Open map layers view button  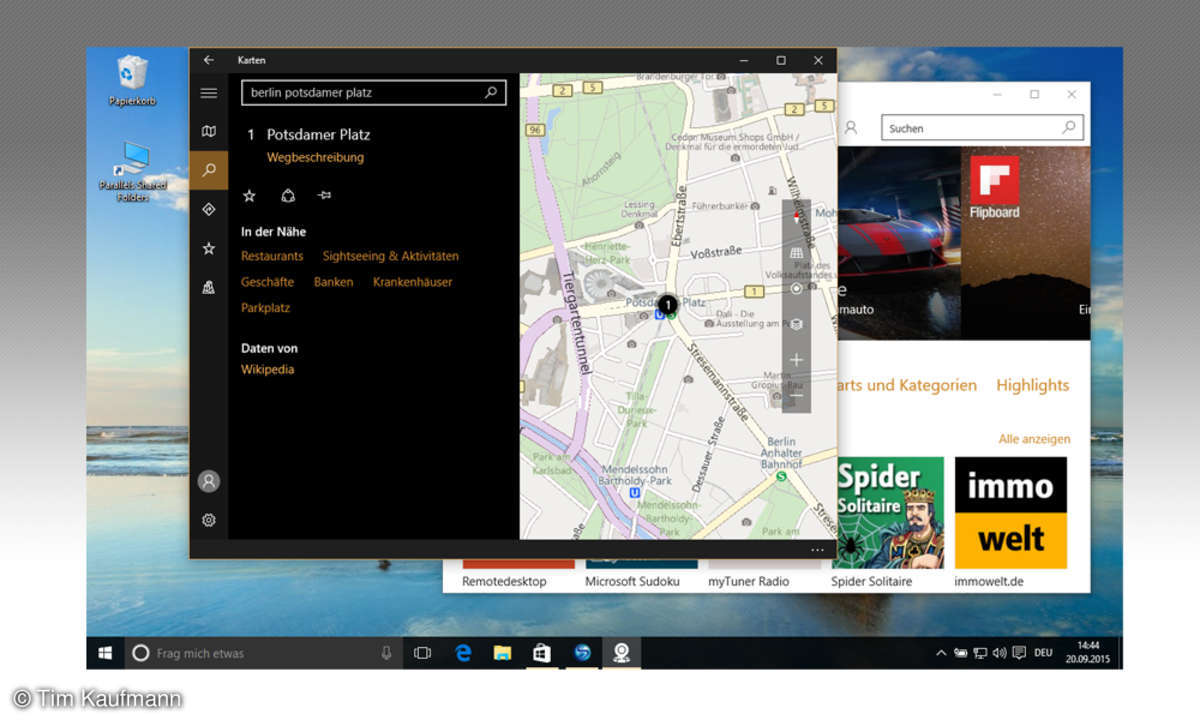click(x=796, y=324)
